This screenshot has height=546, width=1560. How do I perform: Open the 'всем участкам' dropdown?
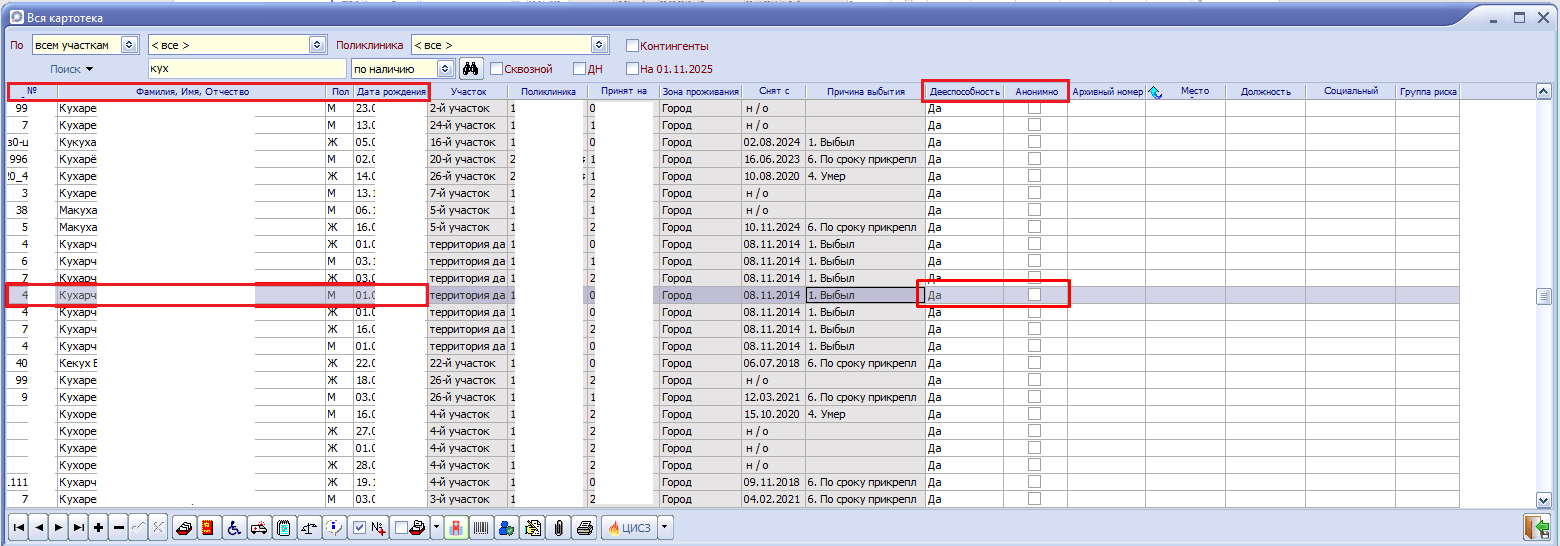pyautogui.click(x=128, y=45)
